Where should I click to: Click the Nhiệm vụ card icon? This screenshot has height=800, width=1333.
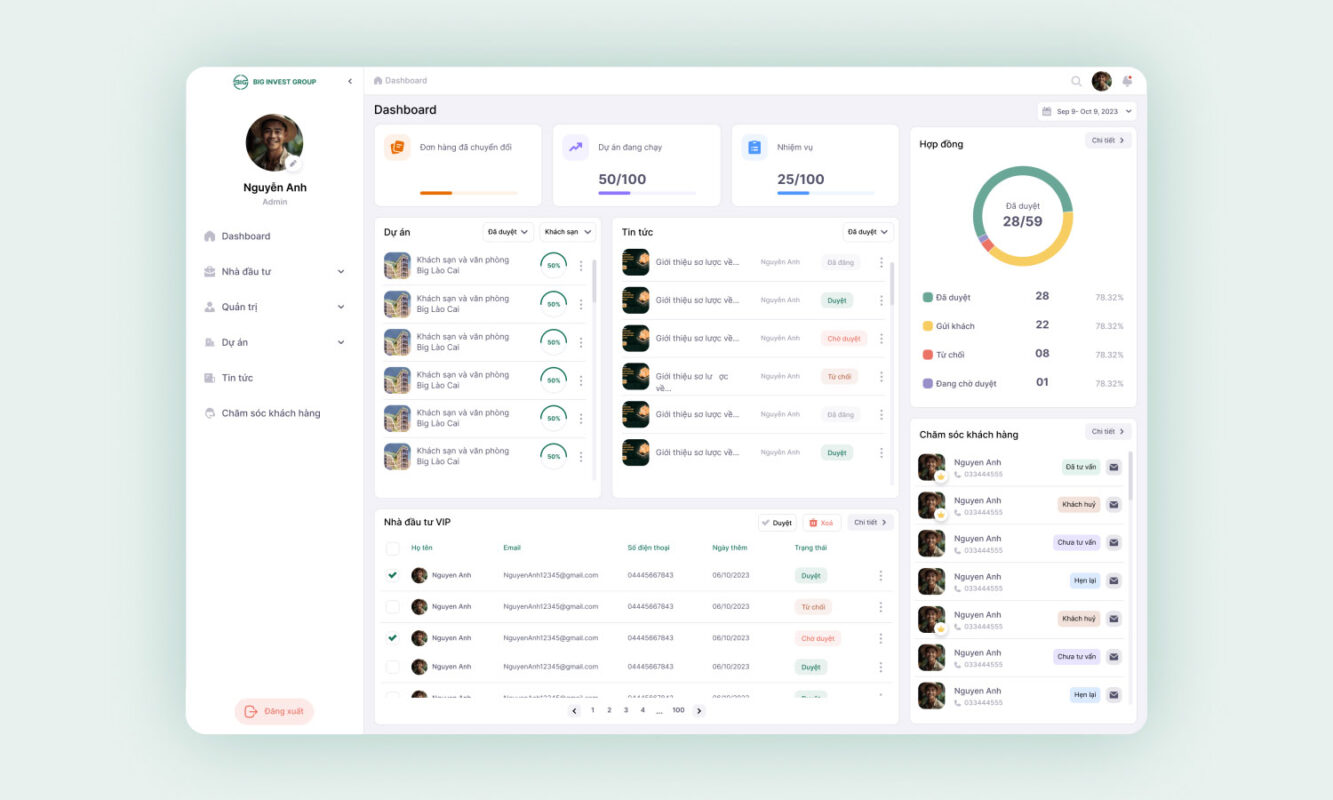[x=754, y=147]
